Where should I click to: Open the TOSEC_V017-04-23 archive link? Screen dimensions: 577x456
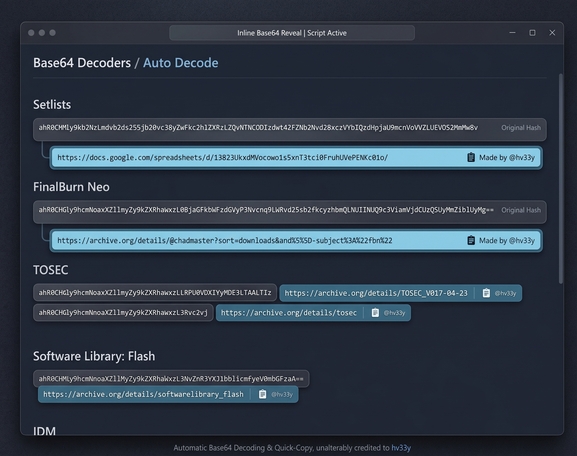tap(376, 293)
